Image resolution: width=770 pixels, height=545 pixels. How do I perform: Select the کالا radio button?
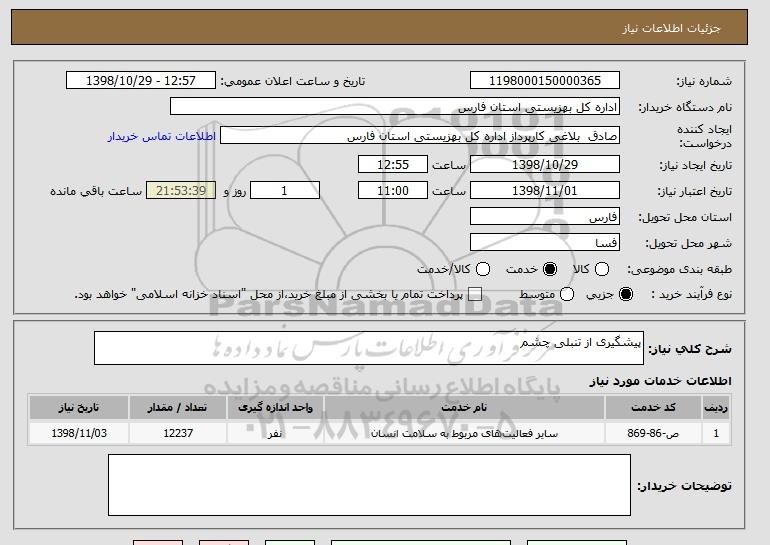coord(602,269)
